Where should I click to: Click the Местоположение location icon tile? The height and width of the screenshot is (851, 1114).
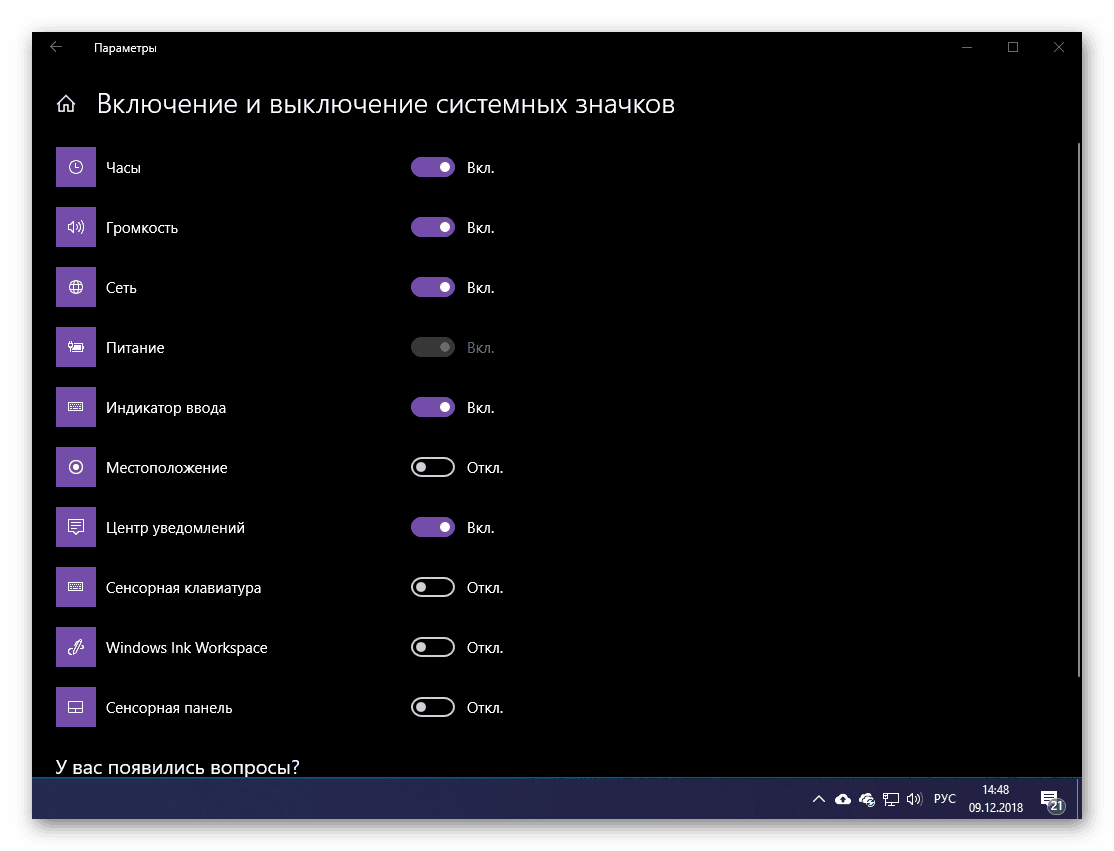tap(76, 467)
